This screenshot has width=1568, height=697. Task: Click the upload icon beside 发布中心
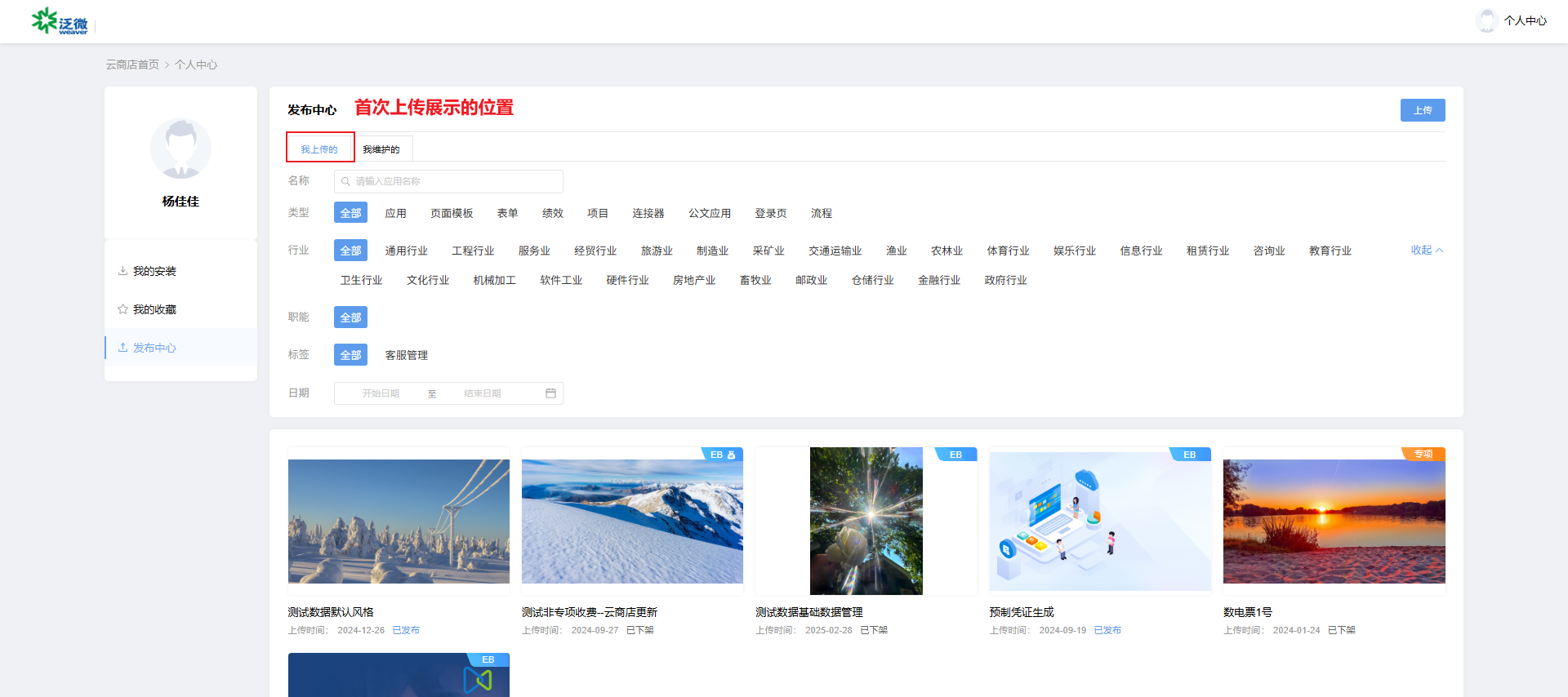122,348
